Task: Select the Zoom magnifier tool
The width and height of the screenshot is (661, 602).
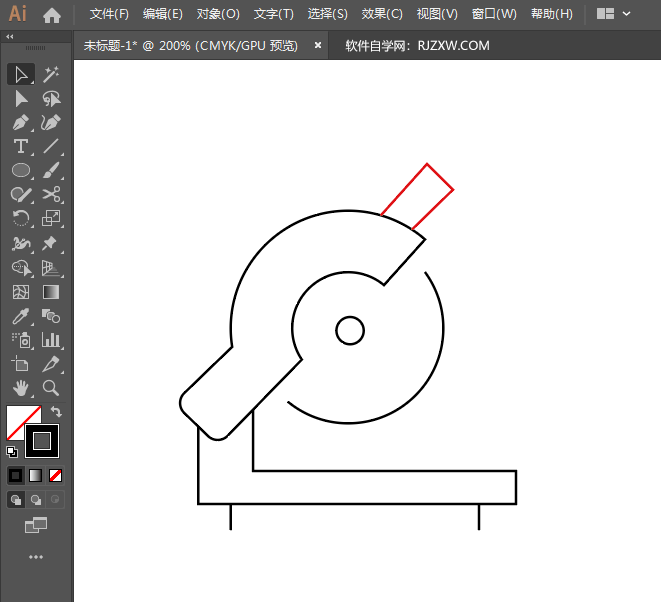Action: click(x=51, y=388)
